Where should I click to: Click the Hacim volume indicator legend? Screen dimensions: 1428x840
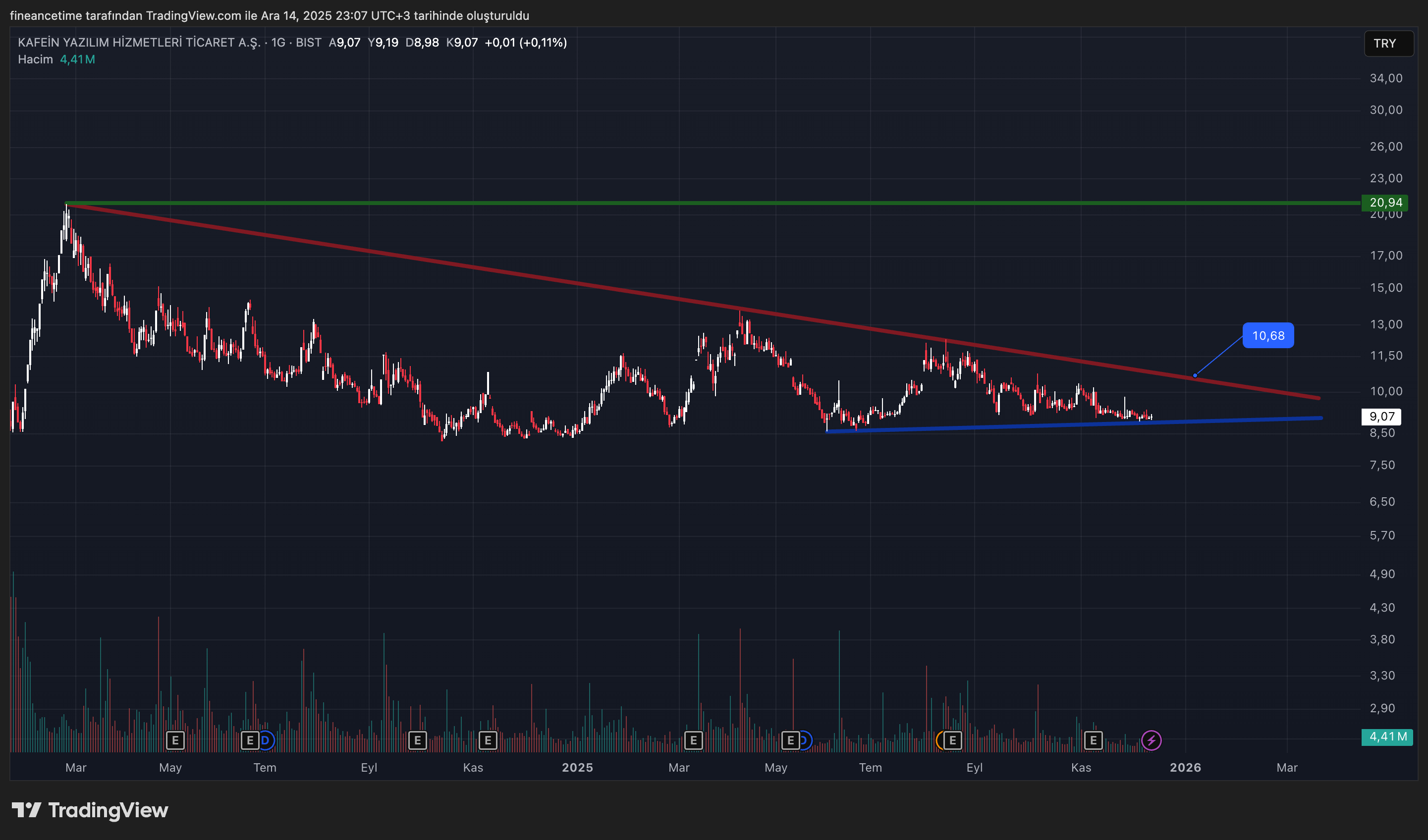click(x=35, y=59)
